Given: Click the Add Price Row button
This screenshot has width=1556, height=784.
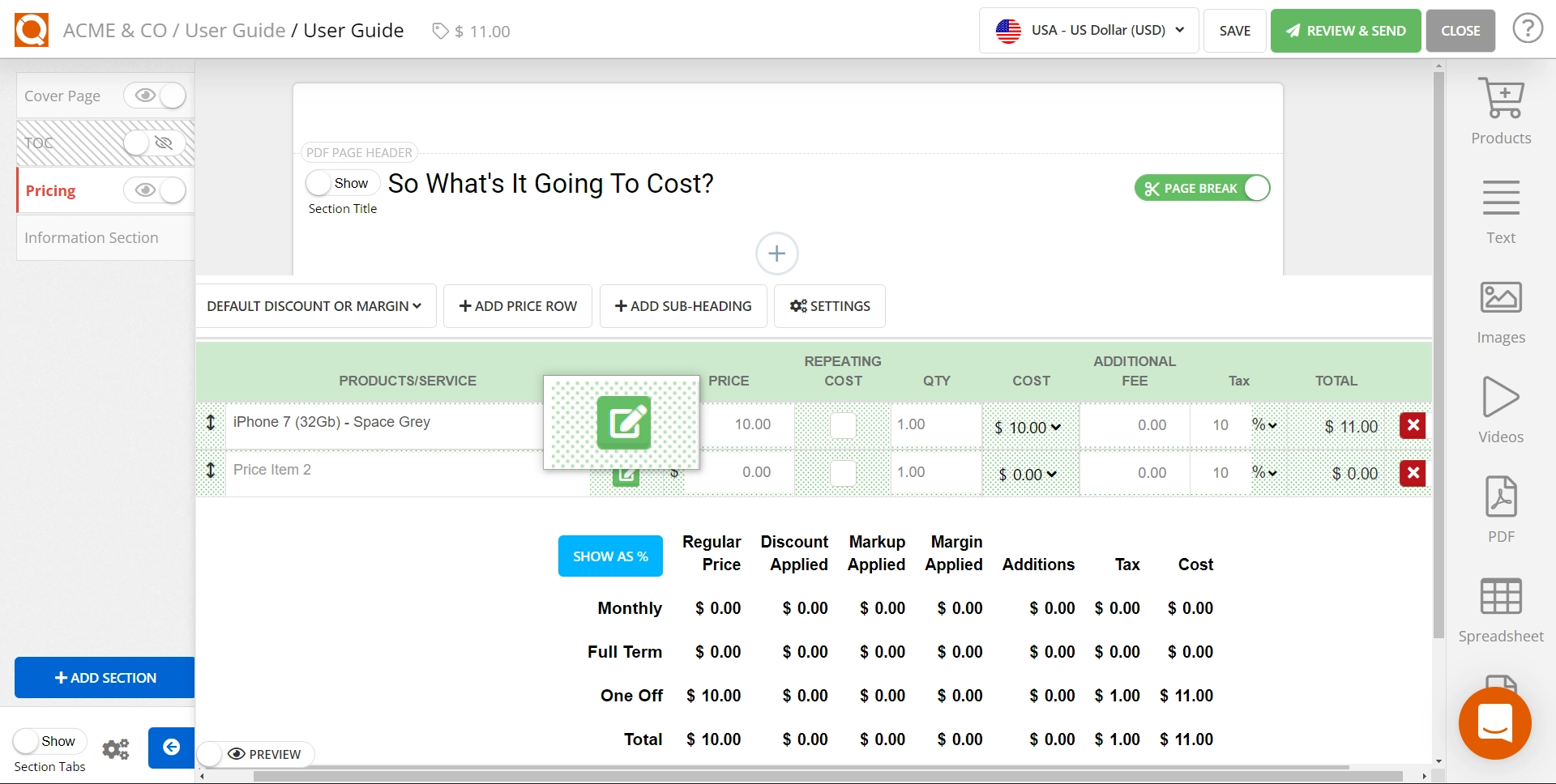Looking at the screenshot, I should tap(517, 306).
